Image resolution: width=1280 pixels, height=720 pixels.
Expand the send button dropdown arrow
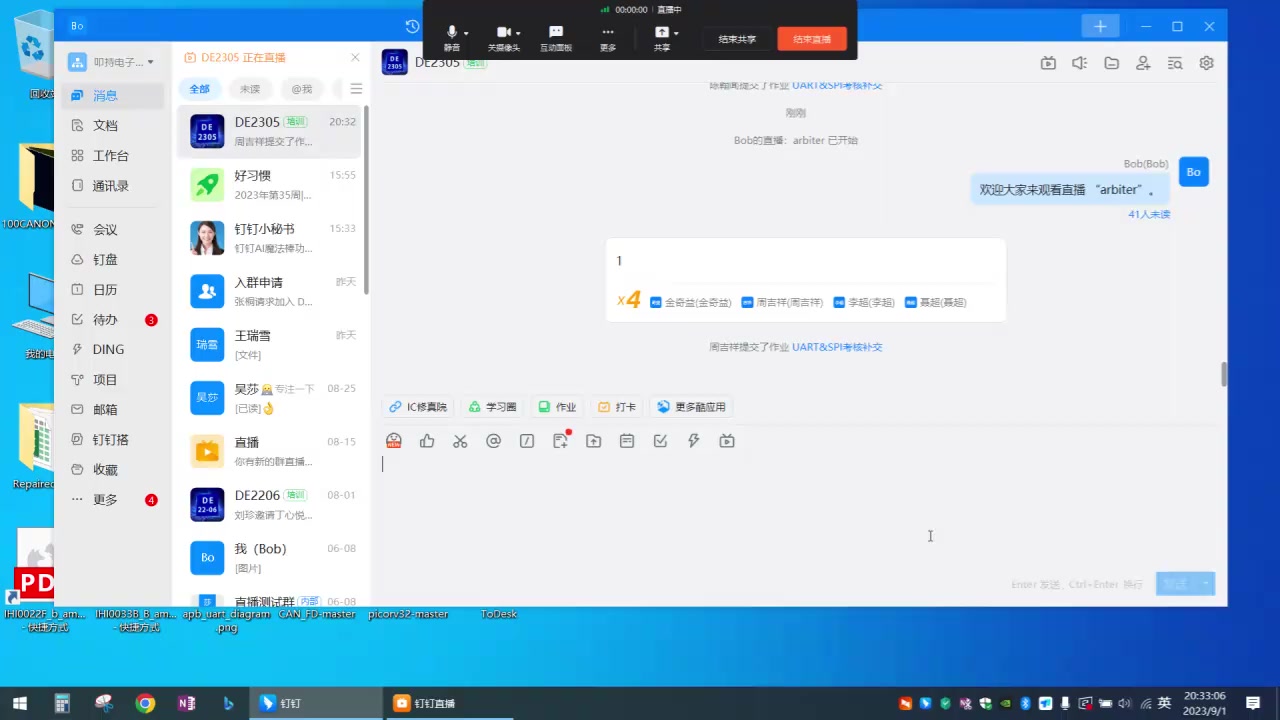1206,584
